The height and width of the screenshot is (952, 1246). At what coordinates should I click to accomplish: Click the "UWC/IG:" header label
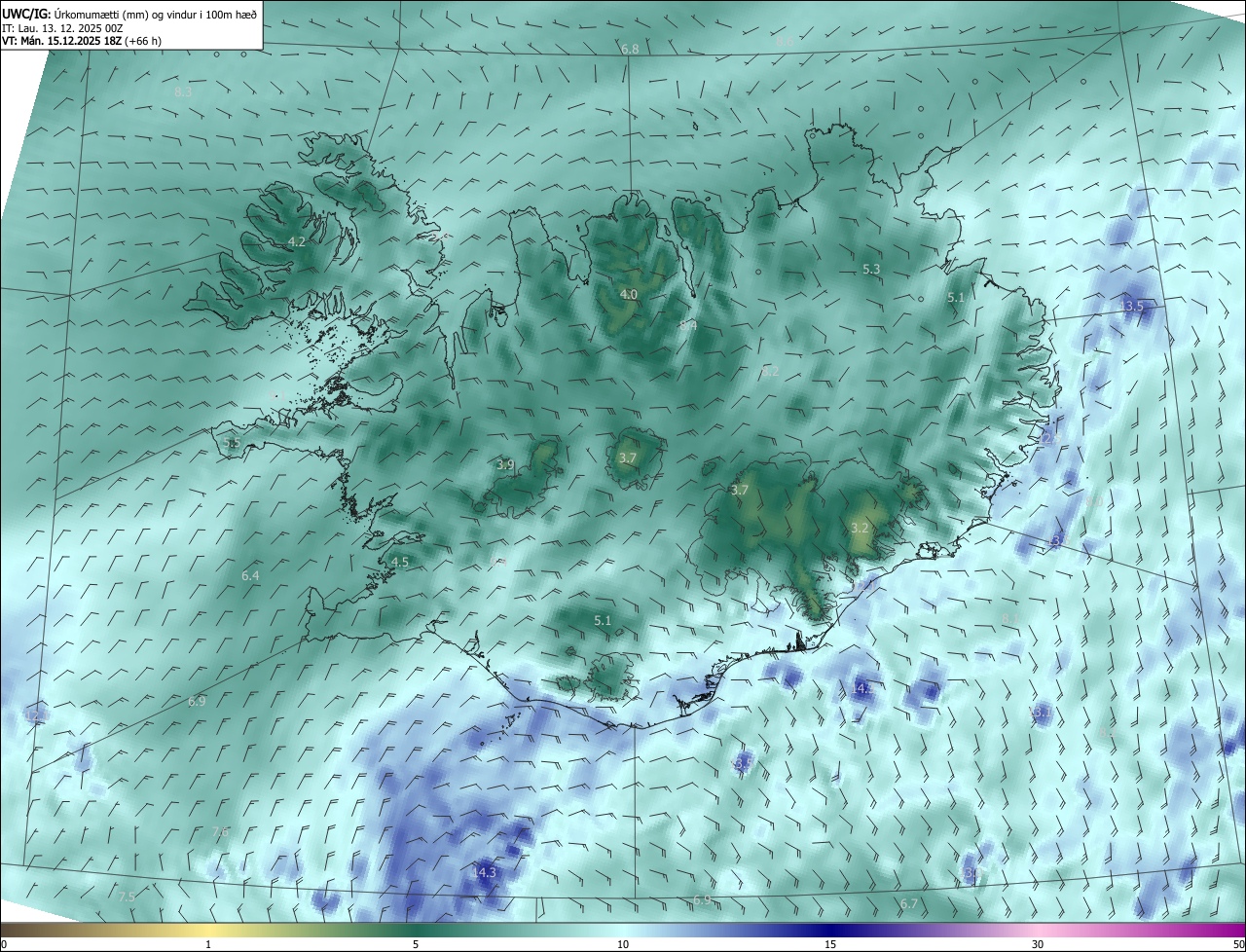[x=25, y=15]
